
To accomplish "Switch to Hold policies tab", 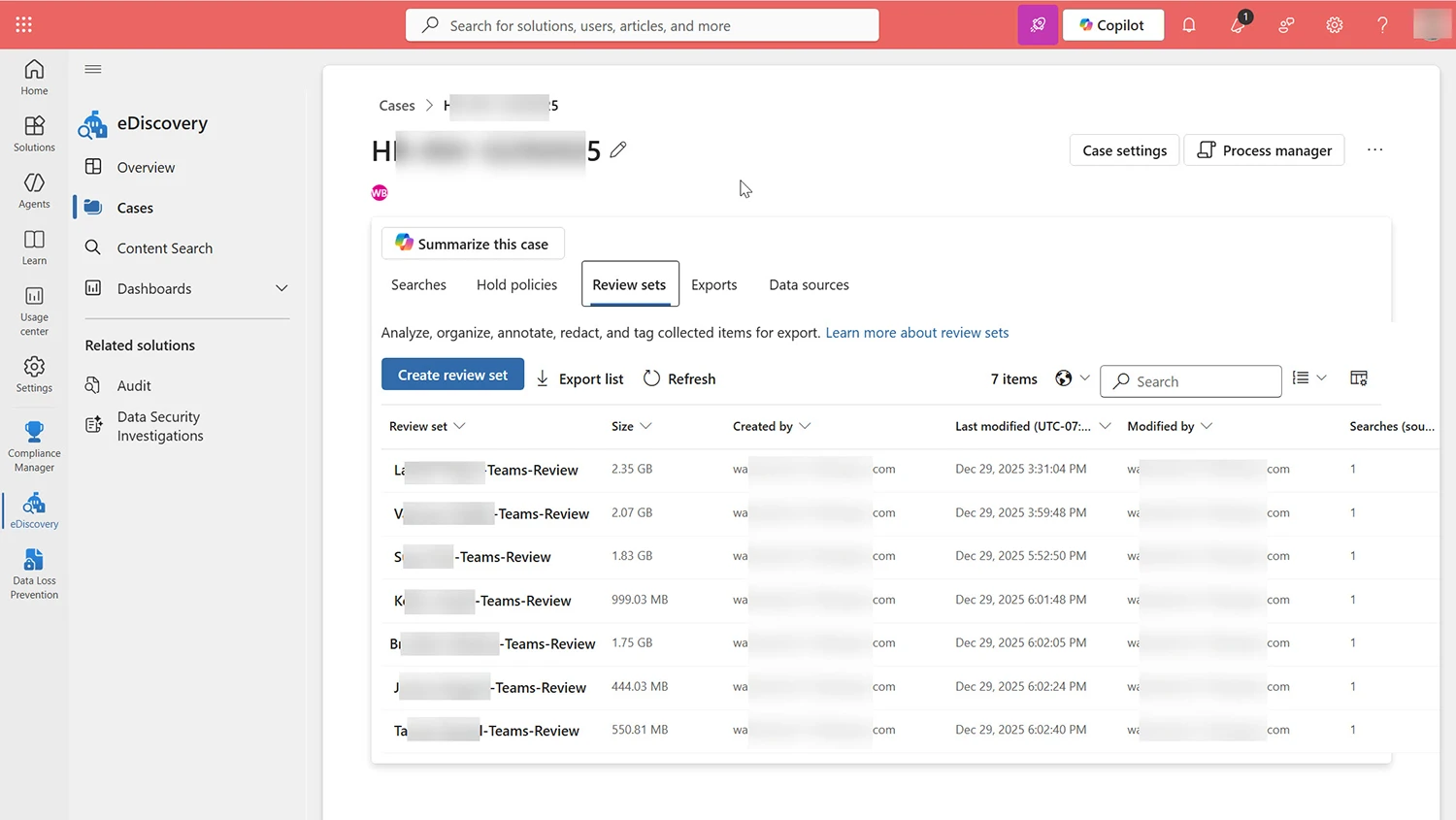I will click(x=516, y=284).
